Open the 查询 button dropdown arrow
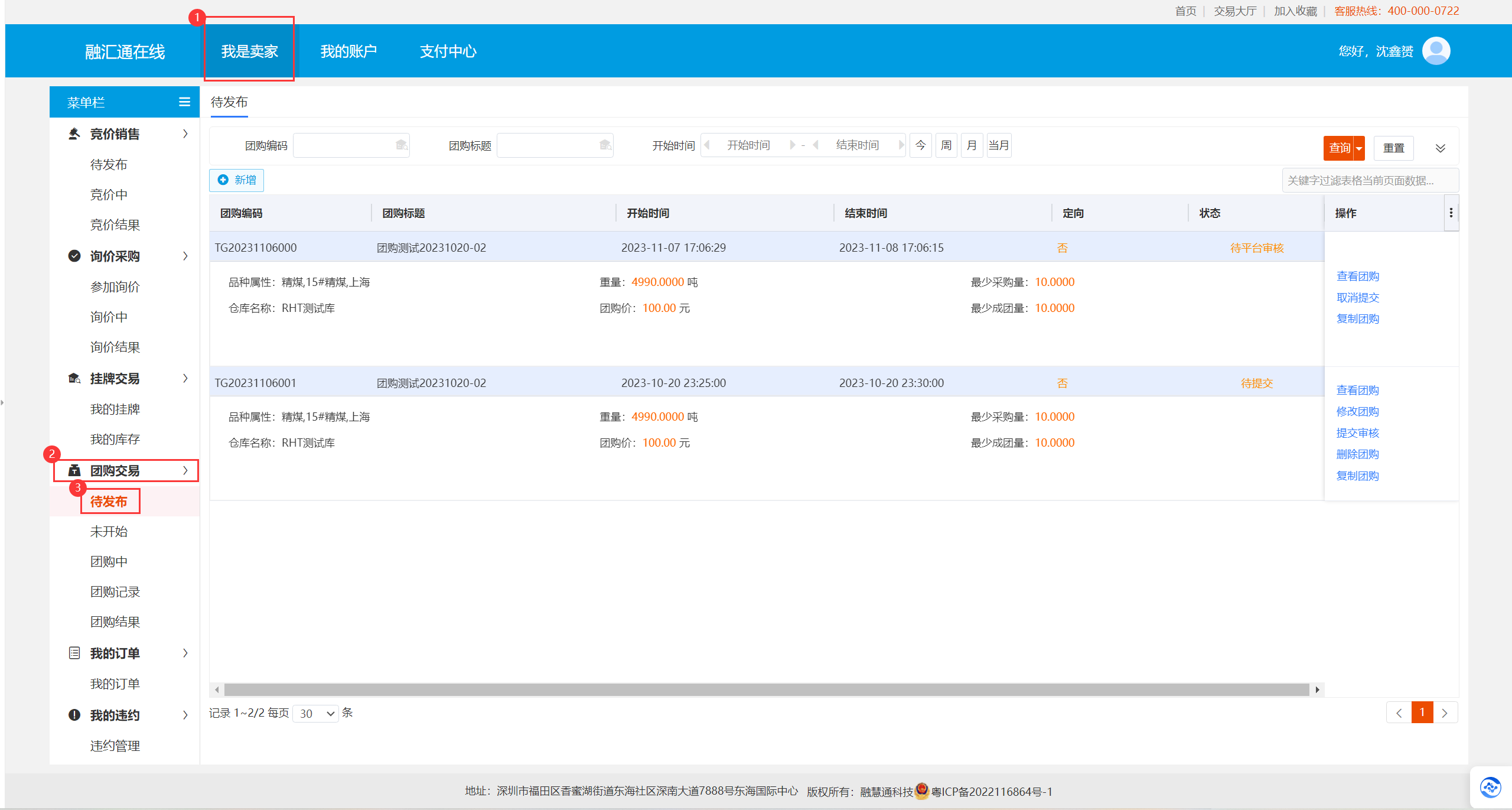Screen dimensions: 1512x810 pyautogui.click(x=1359, y=148)
